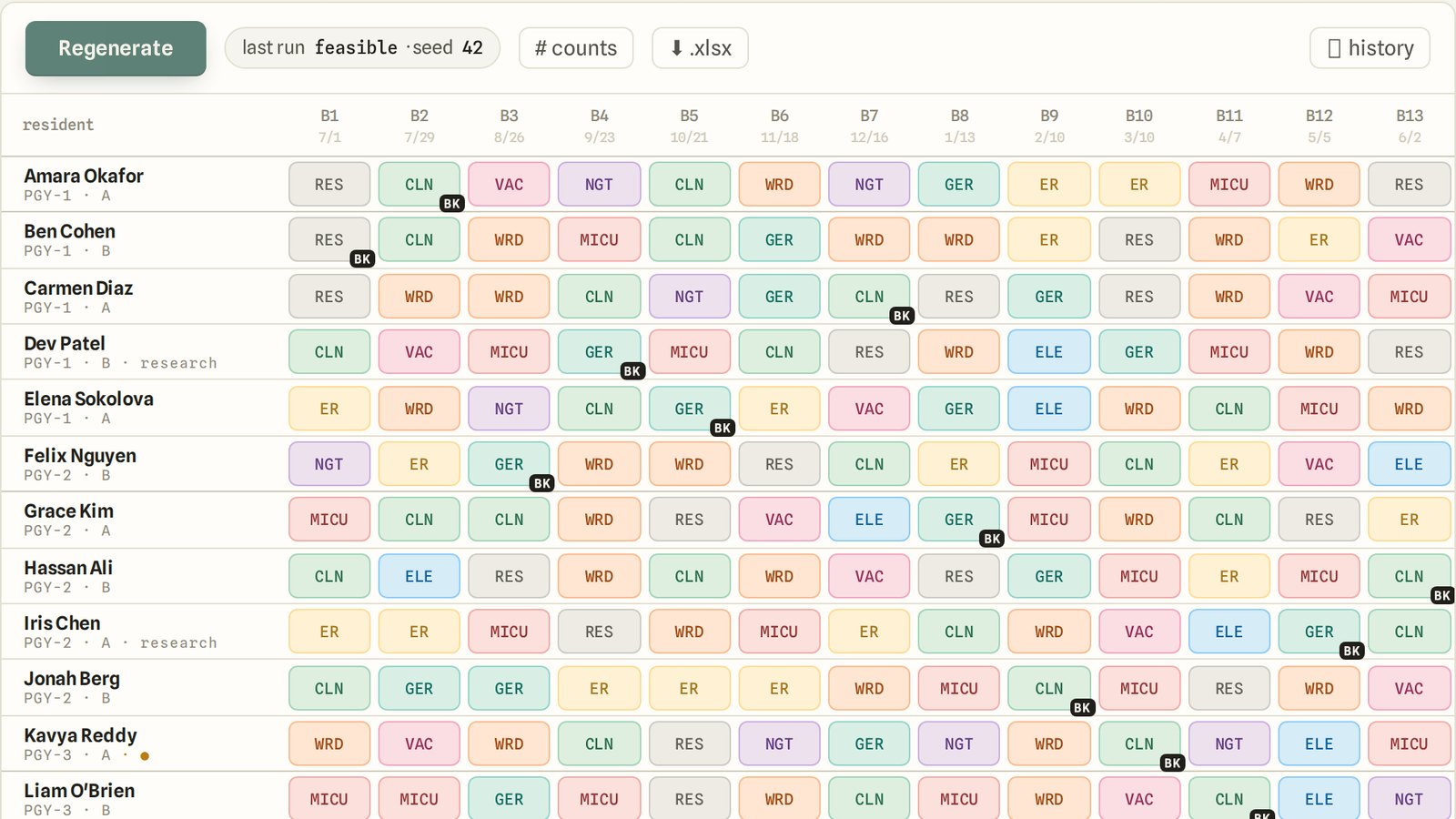Viewport: 1456px width, 819px height.
Task: Select Dev Patel's B9 ELE cell
Action: pos(1048,352)
